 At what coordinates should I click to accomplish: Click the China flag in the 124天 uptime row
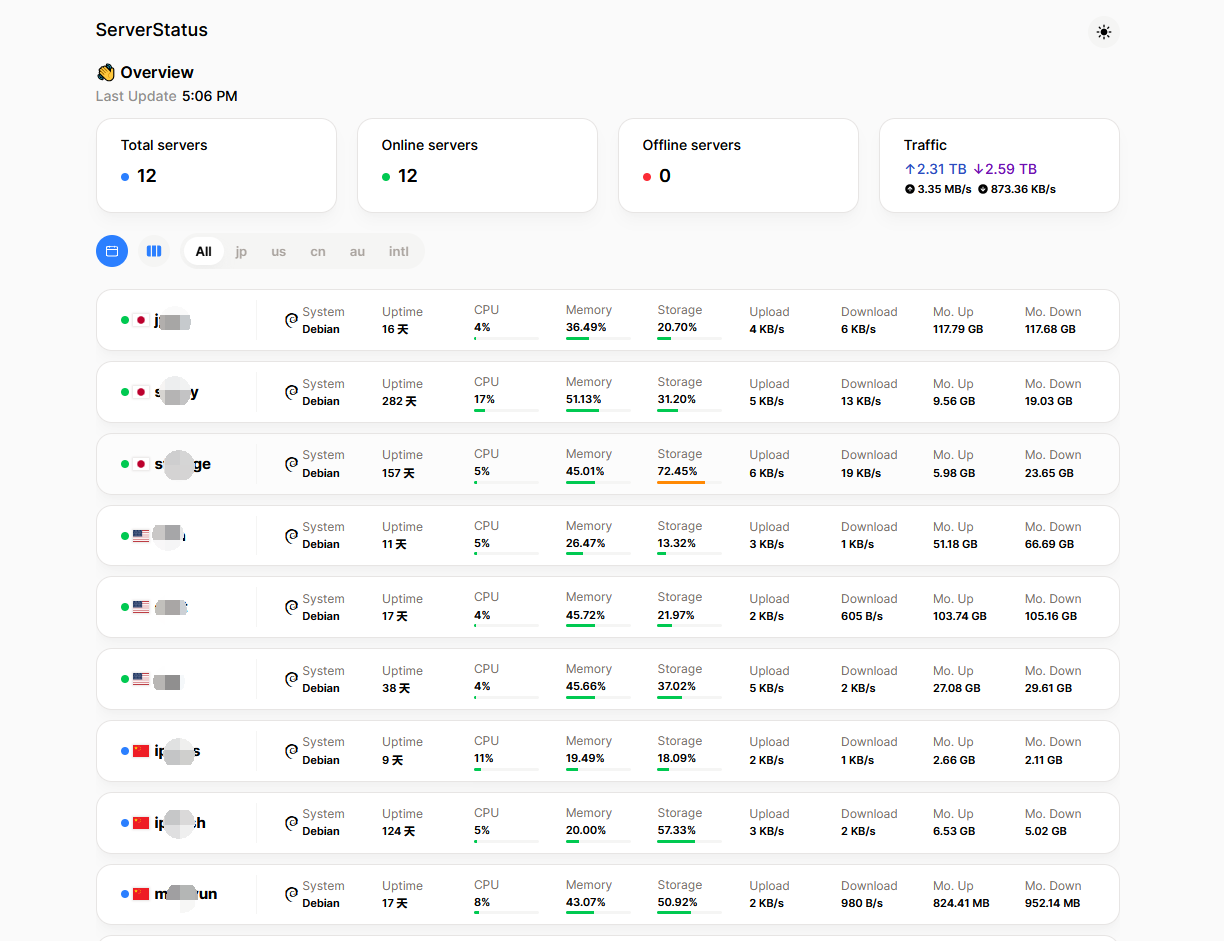tap(141, 823)
